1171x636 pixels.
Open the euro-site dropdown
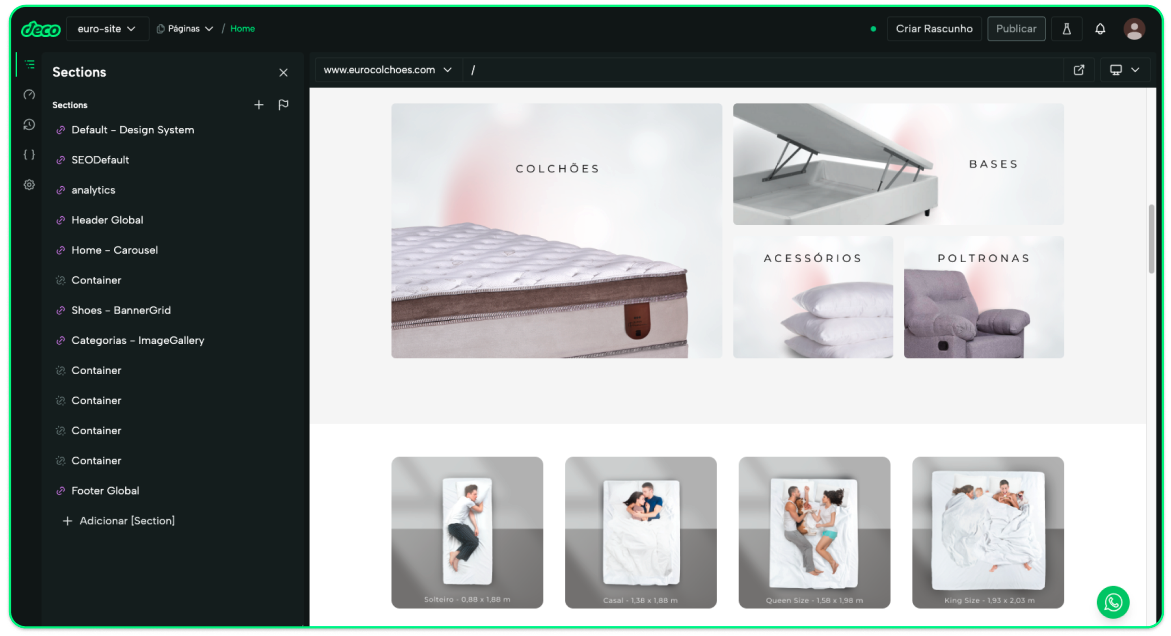[107, 29]
